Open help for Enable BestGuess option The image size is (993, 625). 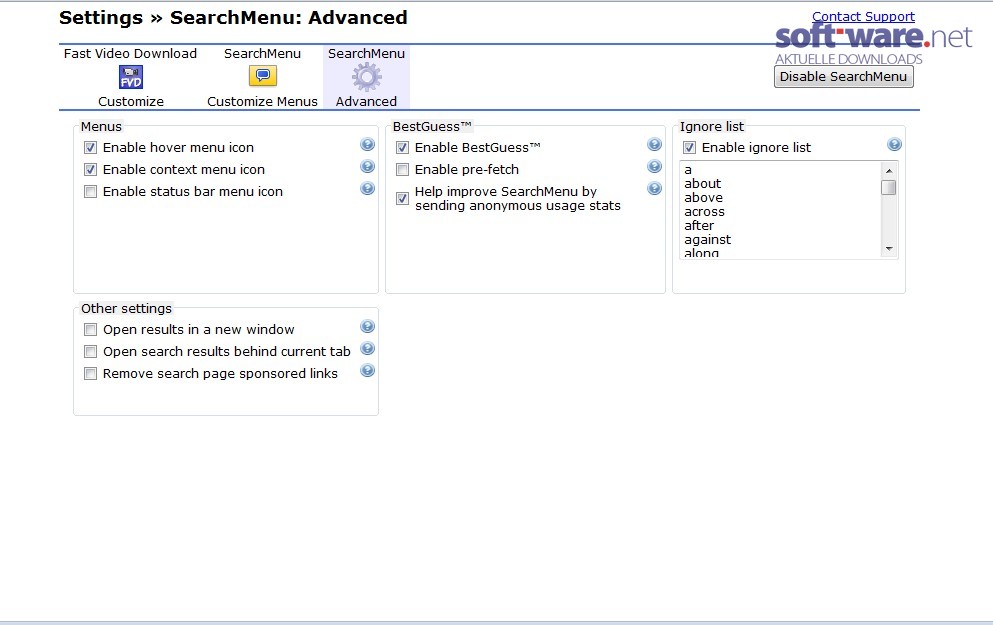654,144
